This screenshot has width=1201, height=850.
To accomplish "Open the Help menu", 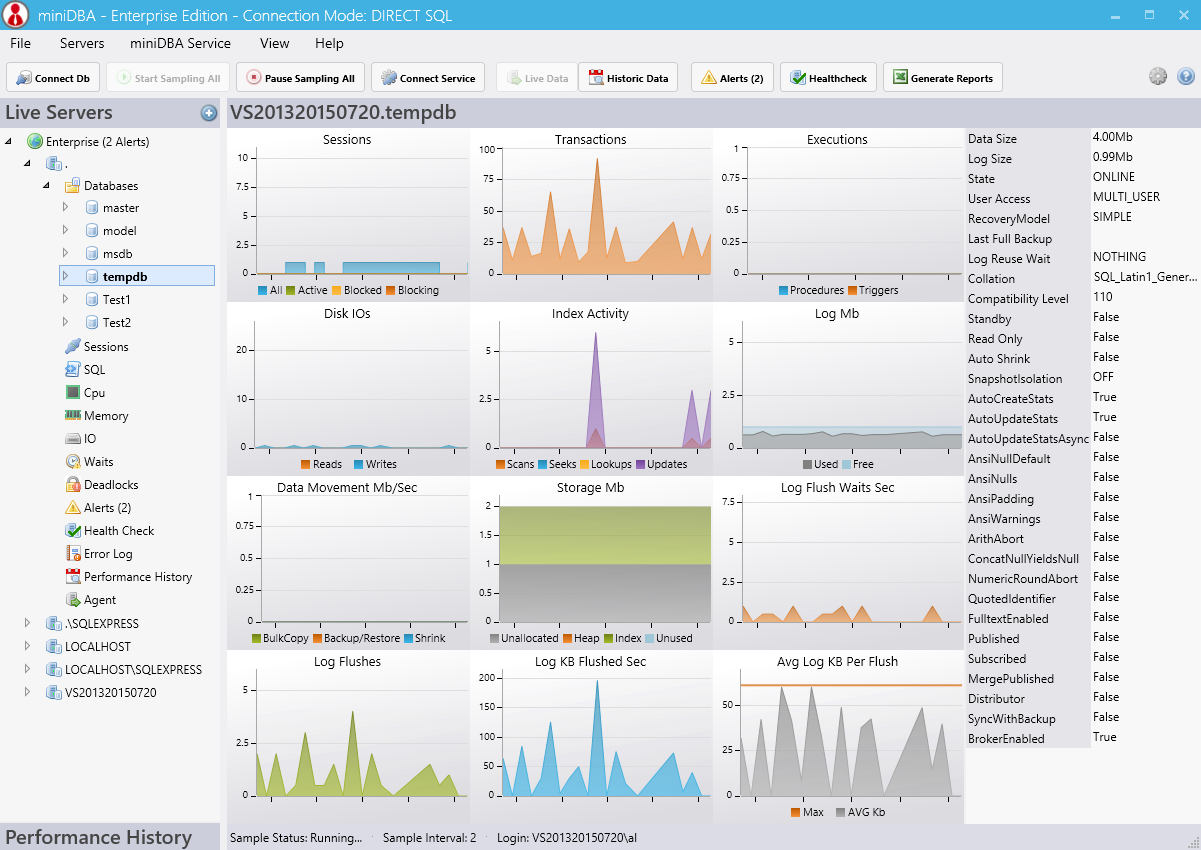I will [329, 43].
